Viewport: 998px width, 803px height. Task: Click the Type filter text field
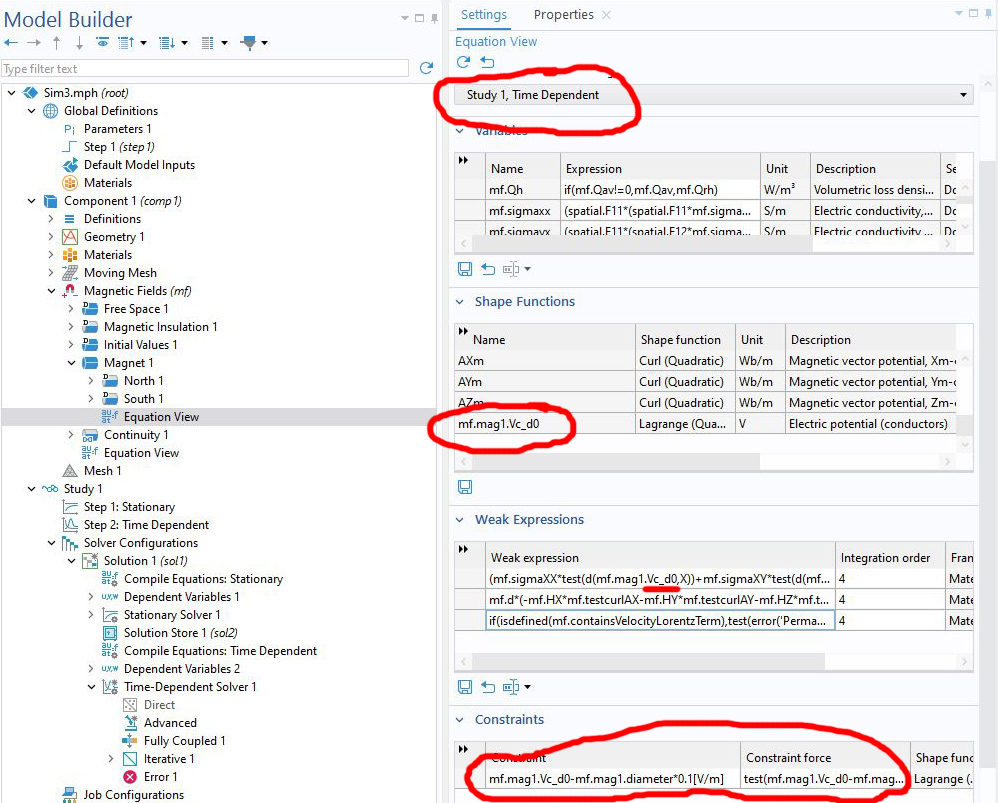coord(205,69)
